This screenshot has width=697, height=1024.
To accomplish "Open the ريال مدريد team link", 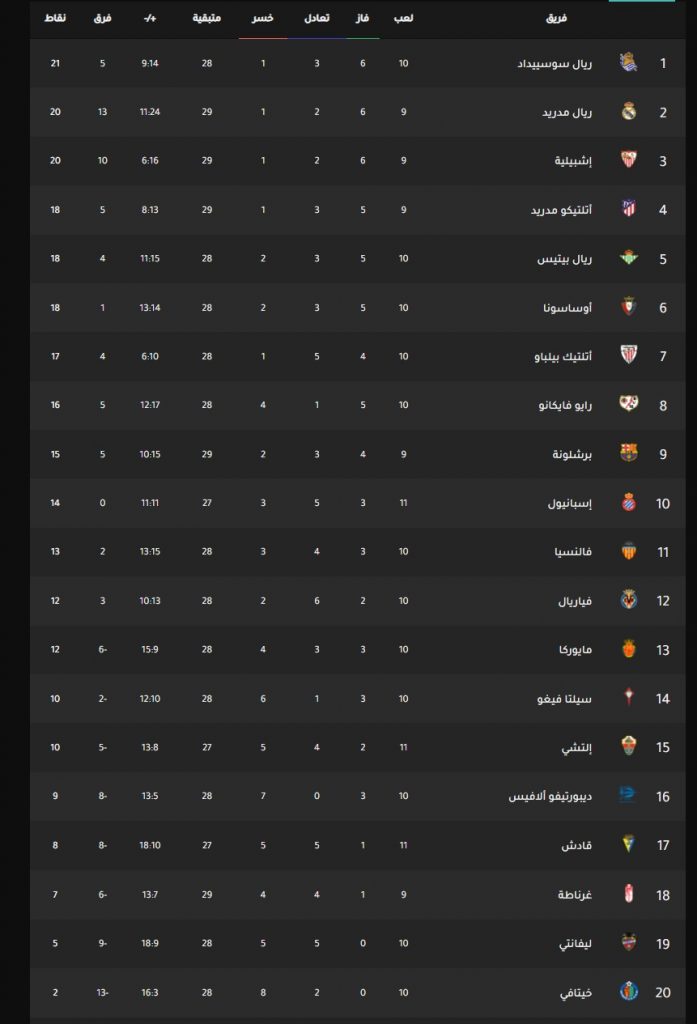I will click(567, 112).
